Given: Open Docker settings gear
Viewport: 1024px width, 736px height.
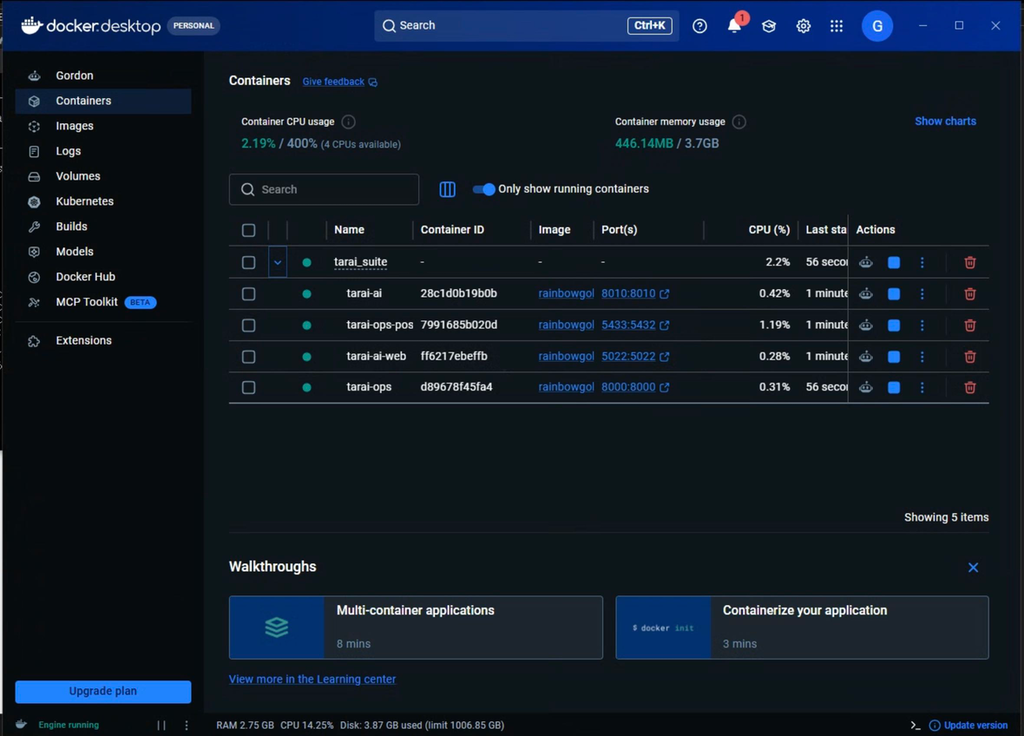Looking at the screenshot, I should pos(803,26).
